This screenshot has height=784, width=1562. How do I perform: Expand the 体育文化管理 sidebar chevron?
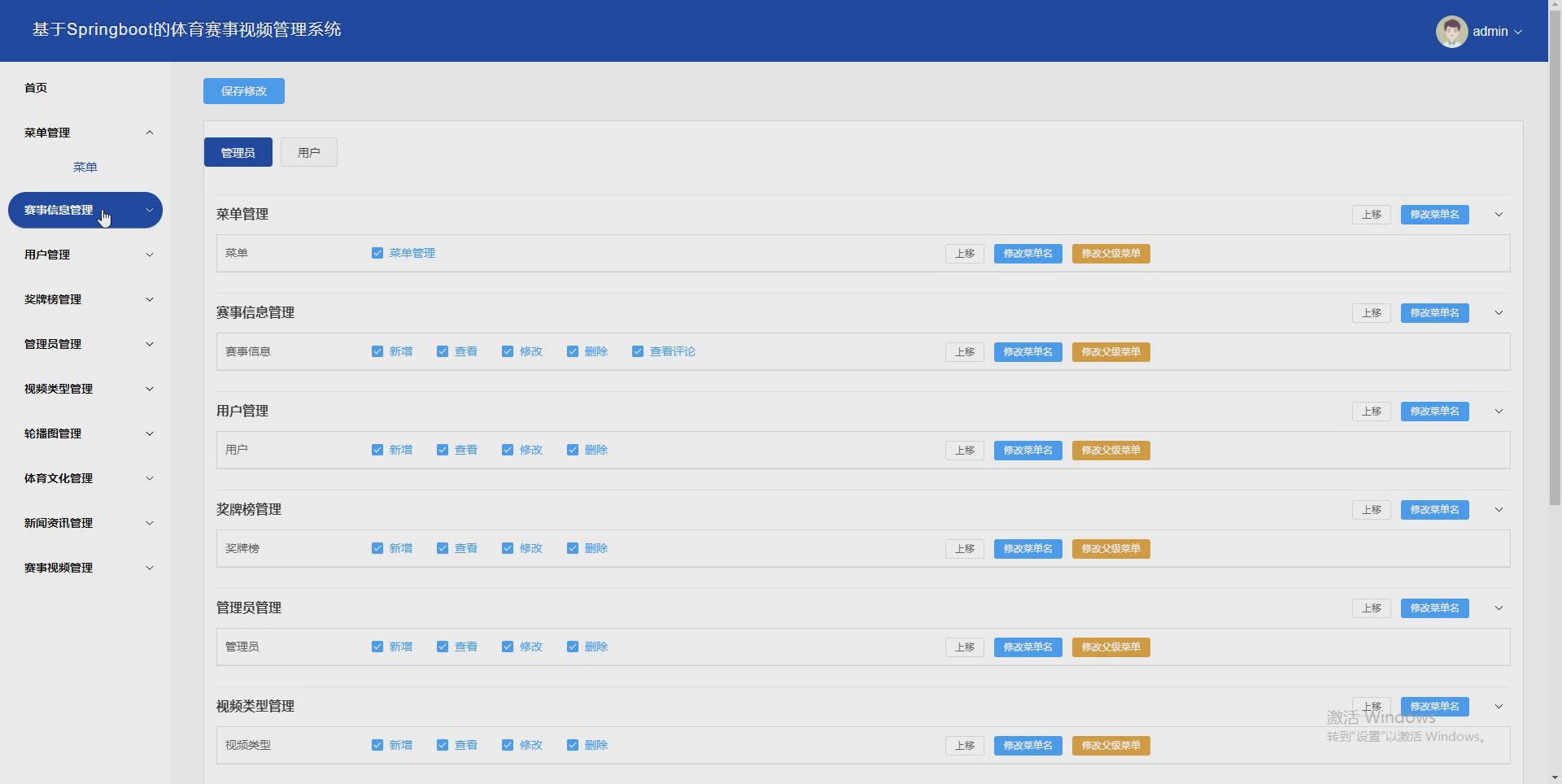(150, 478)
